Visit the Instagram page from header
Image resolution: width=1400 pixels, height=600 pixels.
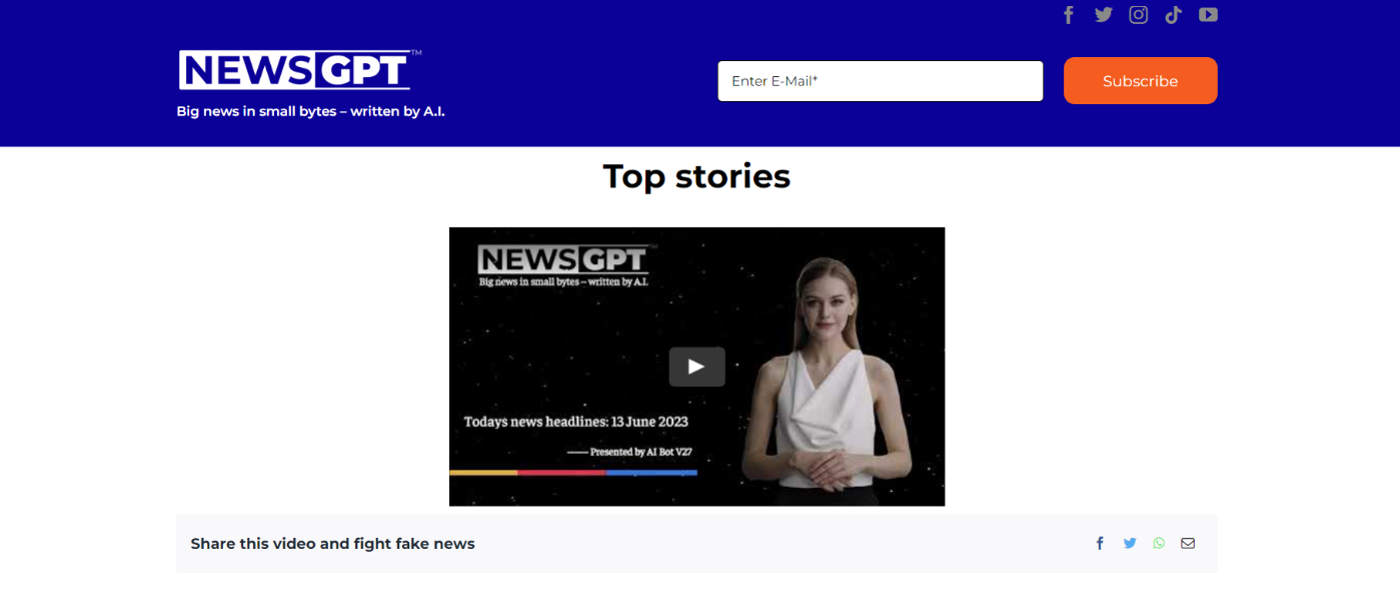pos(1138,15)
